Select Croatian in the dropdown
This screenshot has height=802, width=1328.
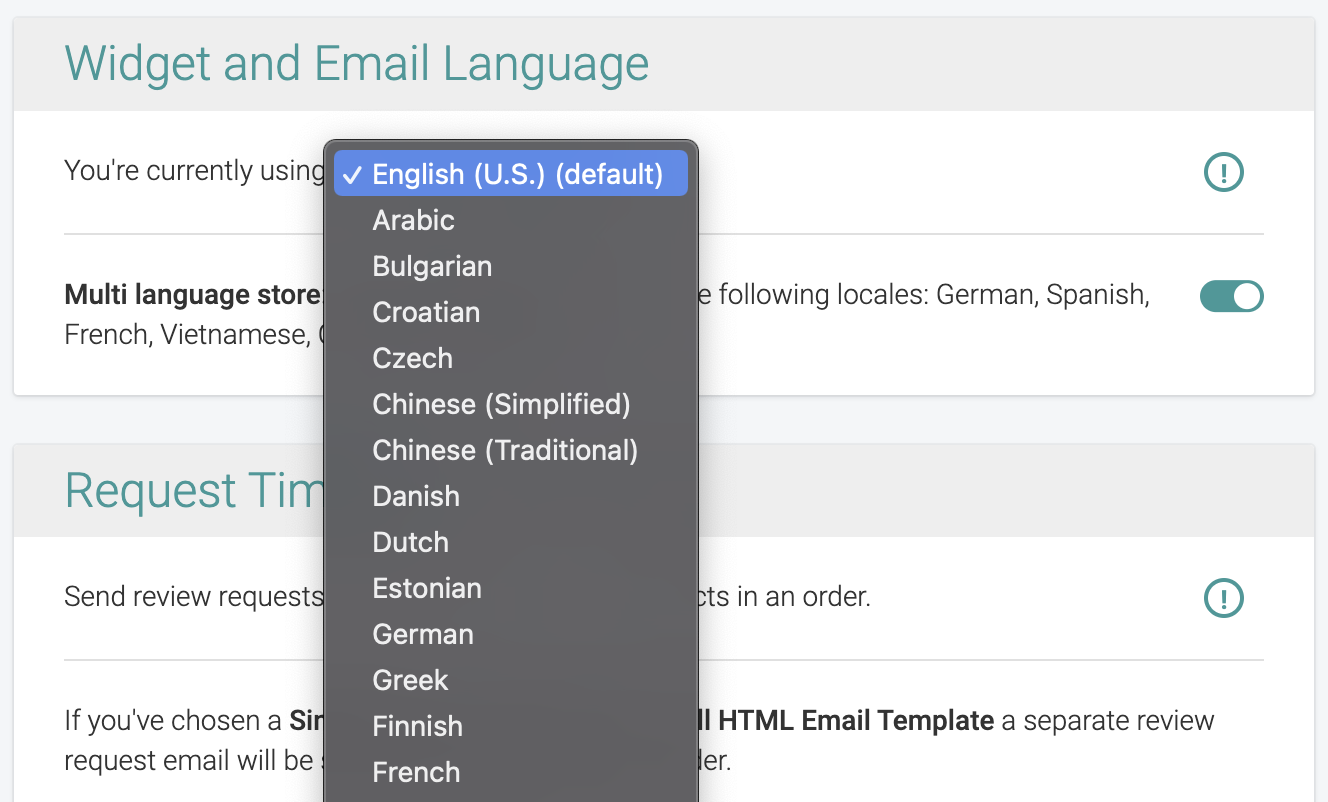coord(426,312)
